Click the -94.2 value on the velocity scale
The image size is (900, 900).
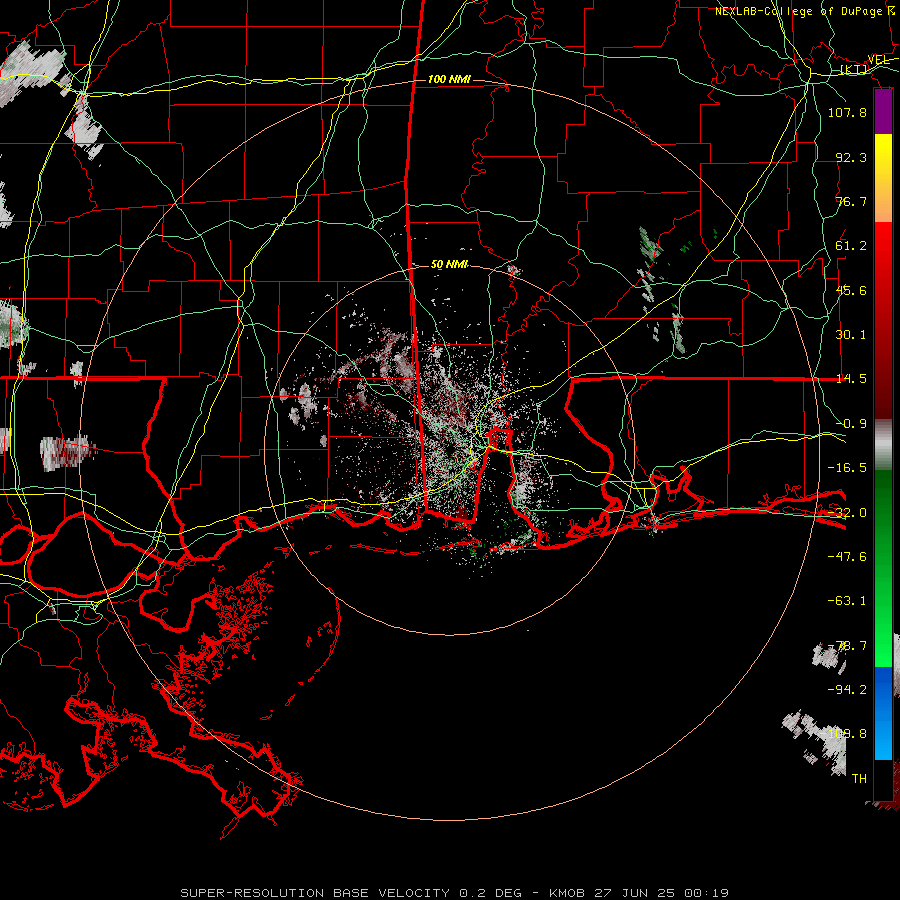(x=847, y=690)
